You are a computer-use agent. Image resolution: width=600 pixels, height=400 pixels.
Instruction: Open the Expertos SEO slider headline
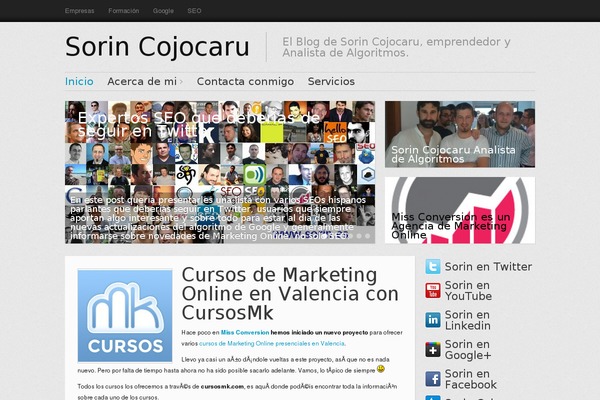(199, 124)
